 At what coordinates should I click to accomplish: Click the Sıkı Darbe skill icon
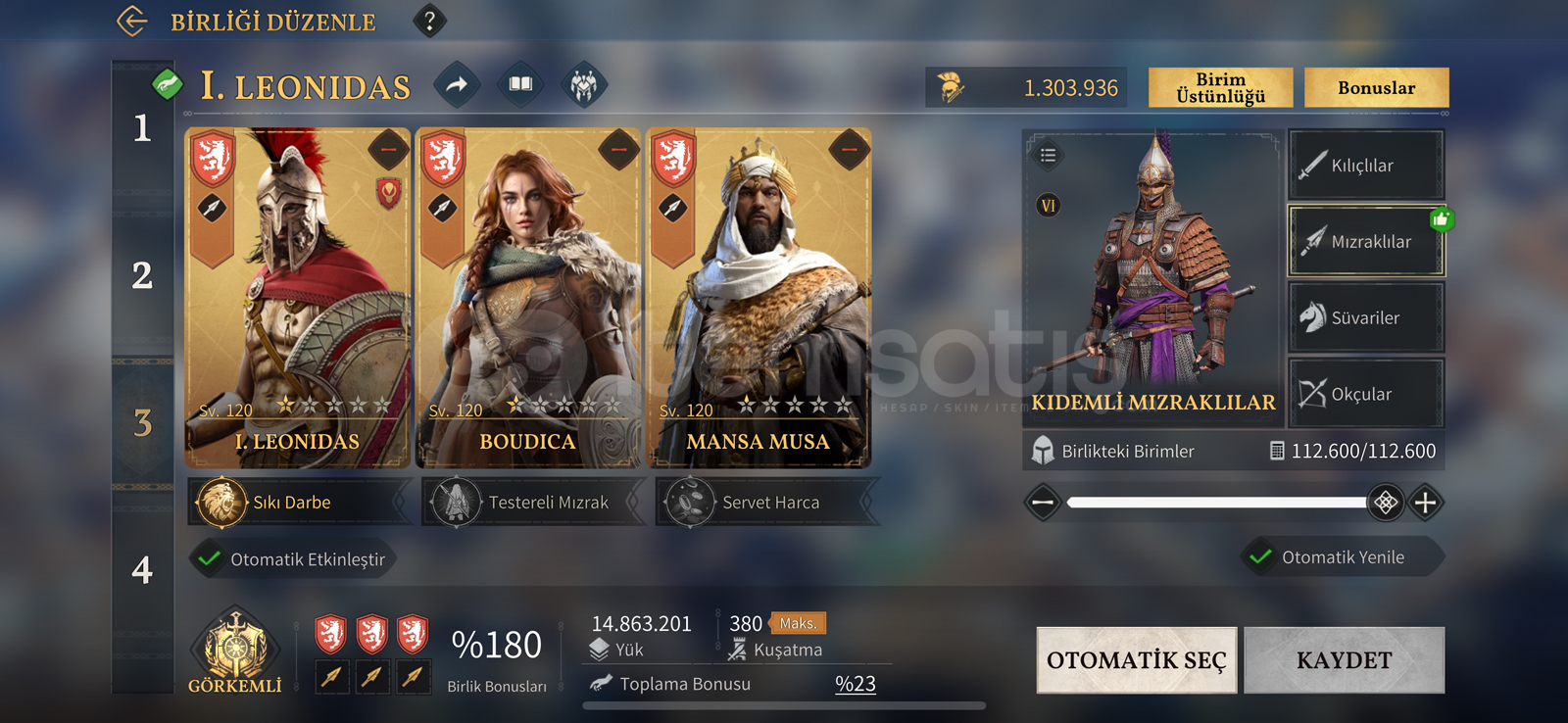tap(220, 503)
